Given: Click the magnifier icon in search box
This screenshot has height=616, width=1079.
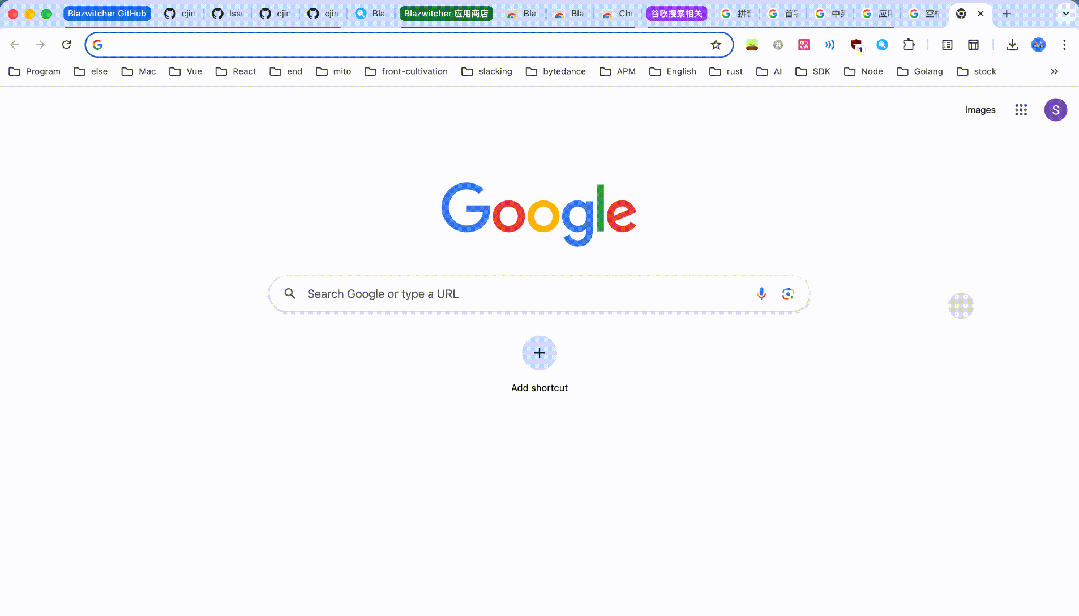Looking at the screenshot, I should tap(290, 293).
